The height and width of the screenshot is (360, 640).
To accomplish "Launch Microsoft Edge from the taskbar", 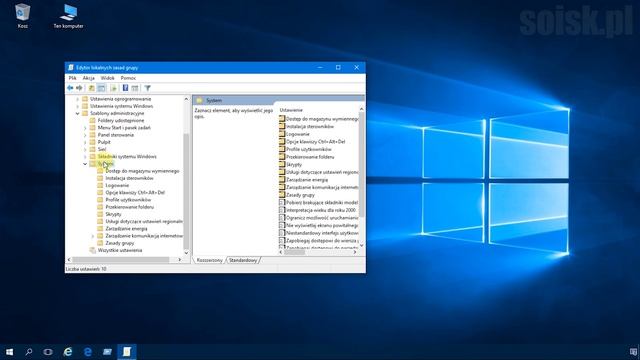I will pos(87,352).
